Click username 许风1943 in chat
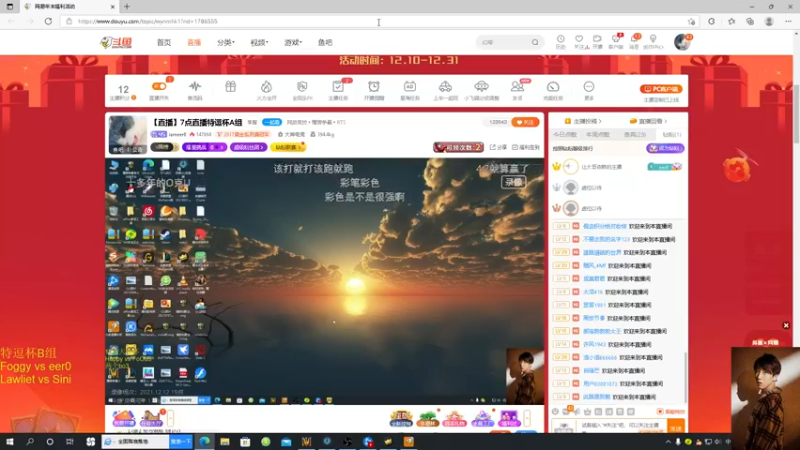 click(593, 344)
